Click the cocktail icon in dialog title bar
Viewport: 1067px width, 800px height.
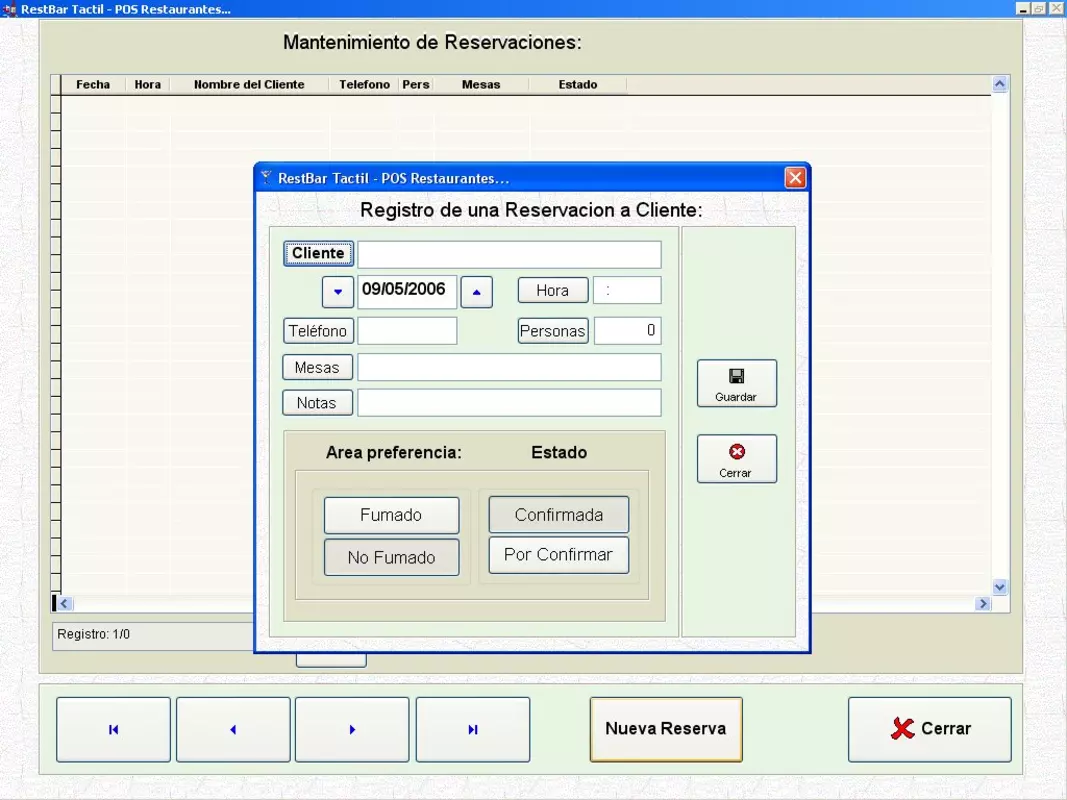pyautogui.click(x=266, y=178)
